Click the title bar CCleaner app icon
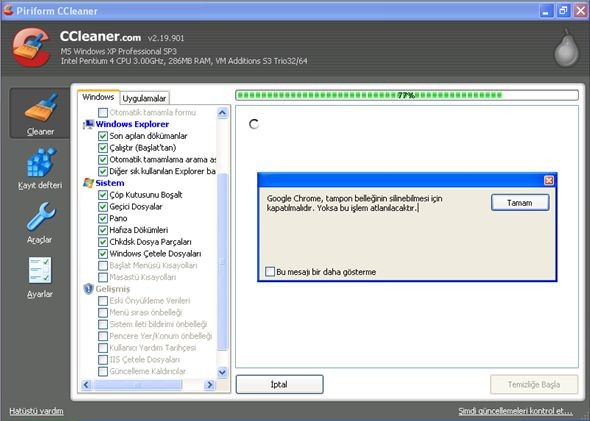This screenshot has width=590, height=421. [x=8, y=10]
